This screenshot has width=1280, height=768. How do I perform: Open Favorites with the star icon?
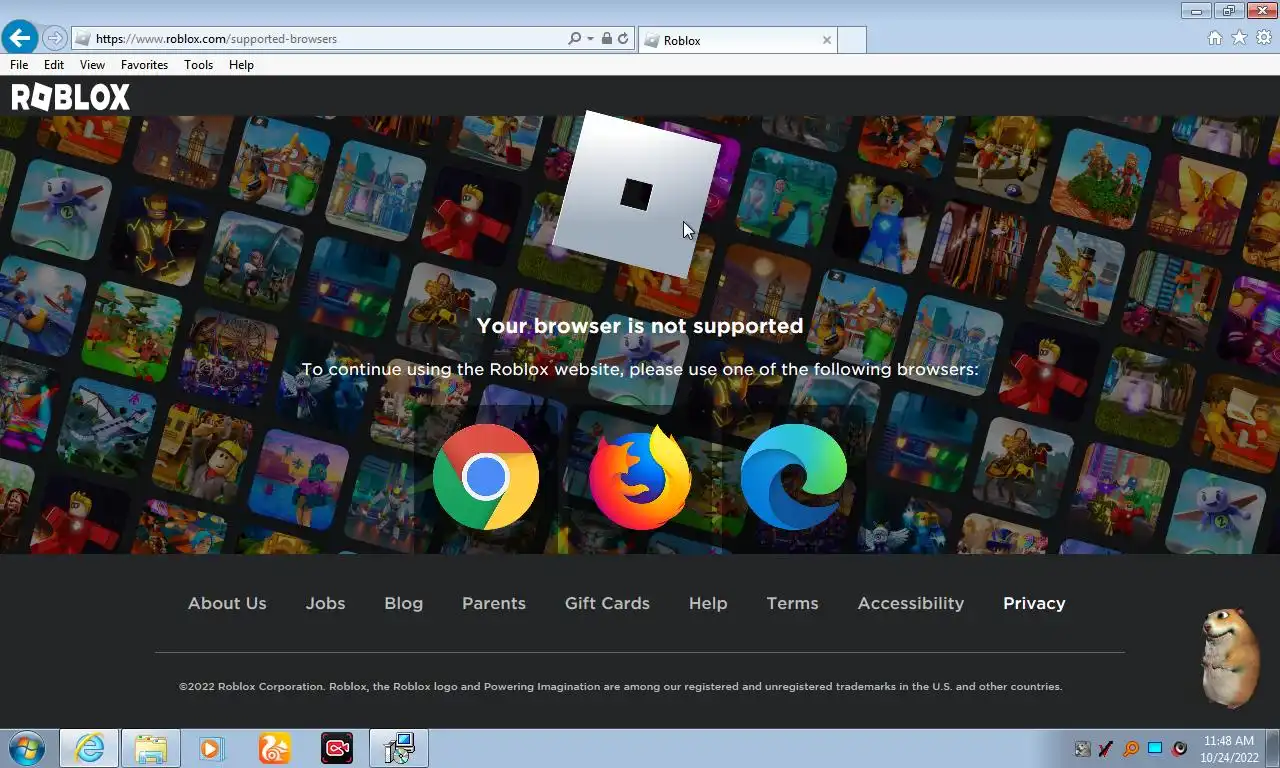pyautogui.click(x=1239, y=38)
